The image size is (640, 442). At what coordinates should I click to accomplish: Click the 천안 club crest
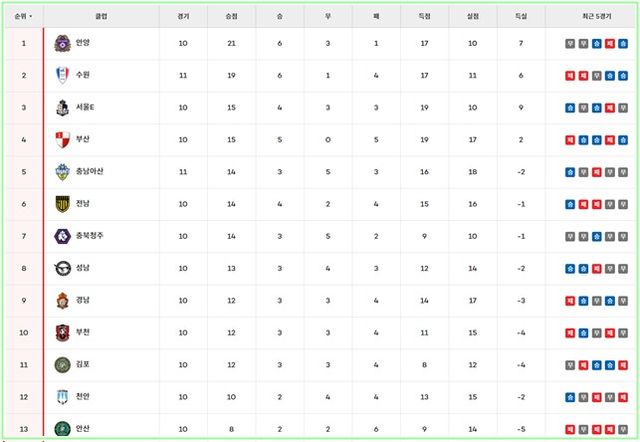point(63,397)
